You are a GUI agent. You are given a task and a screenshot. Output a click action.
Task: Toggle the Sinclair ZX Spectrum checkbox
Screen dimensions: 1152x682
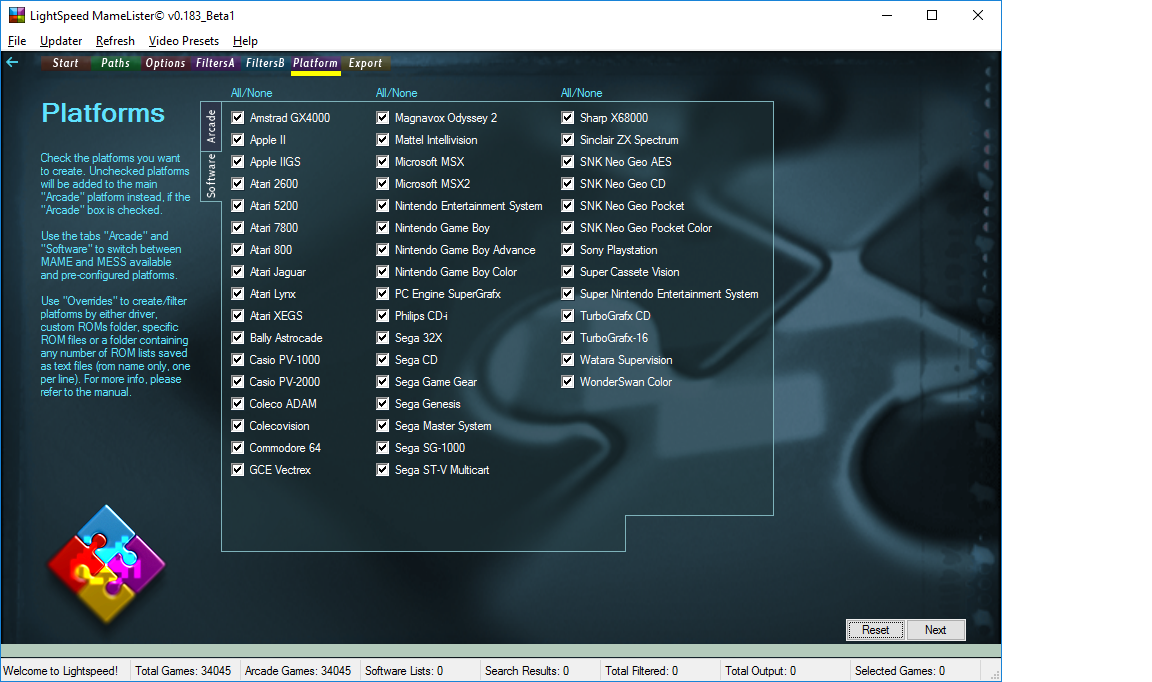pyautogui.click(x=568, y=140)
